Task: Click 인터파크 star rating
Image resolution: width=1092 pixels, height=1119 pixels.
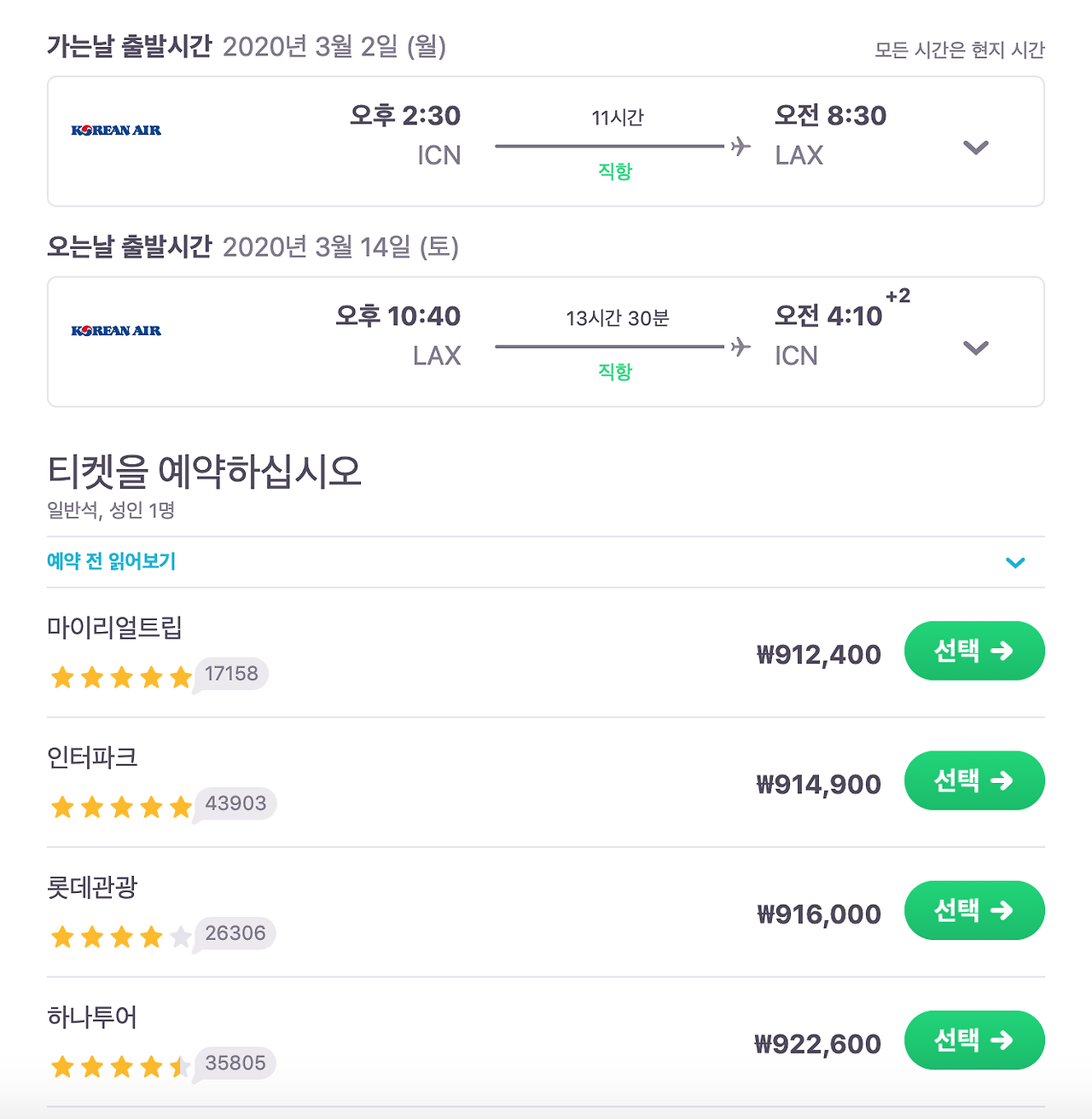Action: tap(121, 808)
